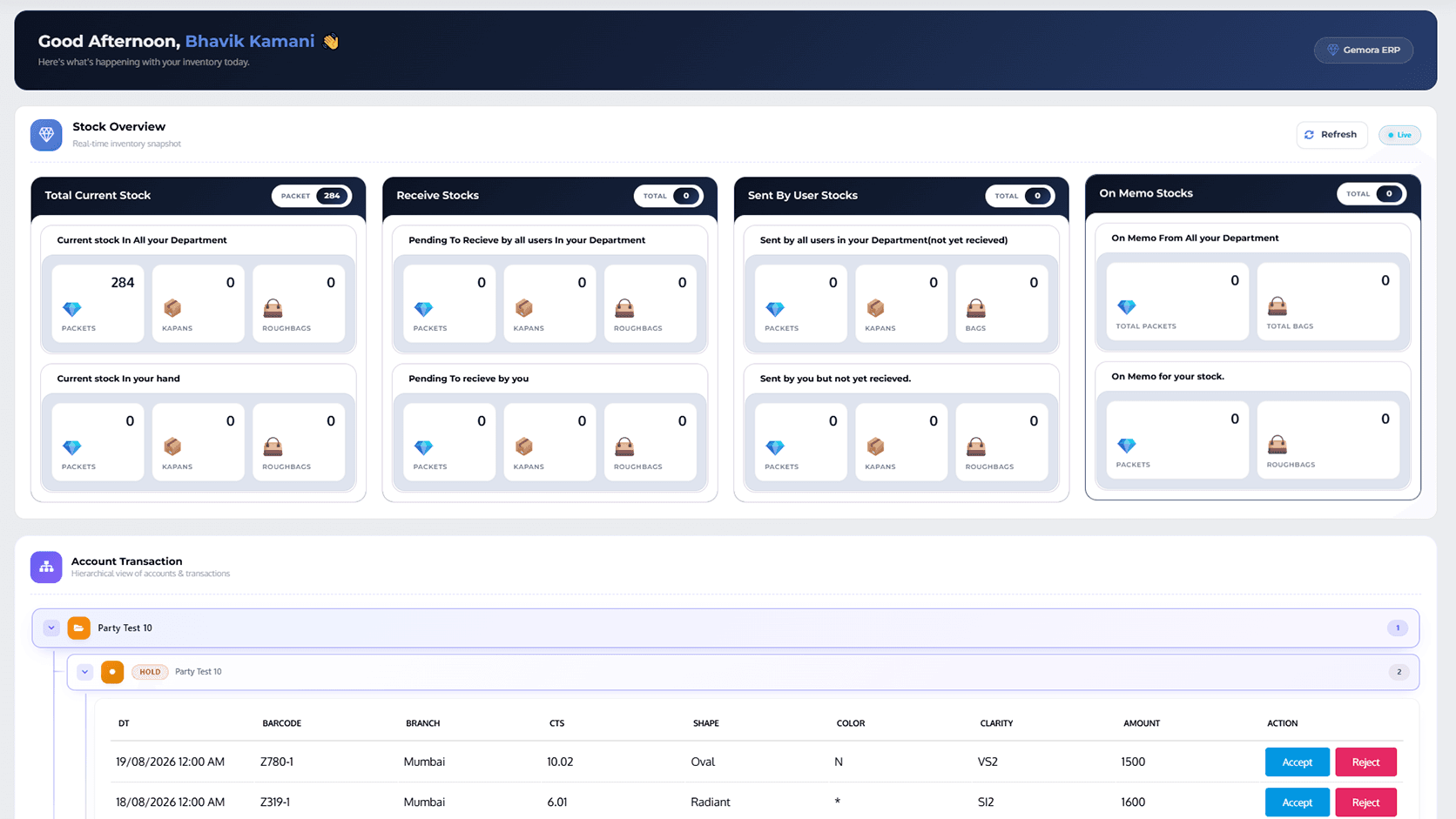The height and width of the screenshot is (819, 1456).
Task: Click the Total Bags icon in On Memo Stocks
Action: click(1277, 305)
